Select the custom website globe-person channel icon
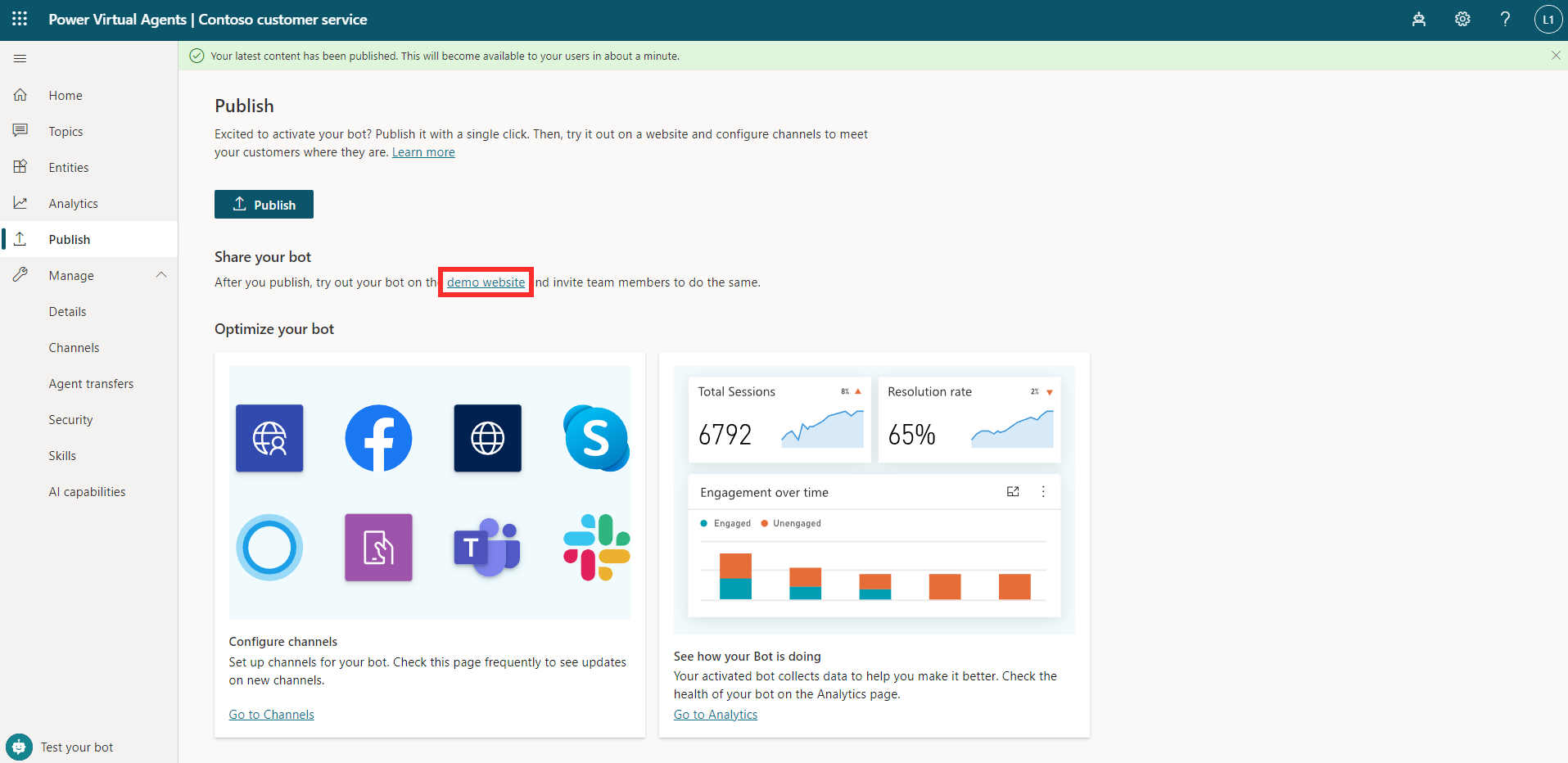 point(269,438)
